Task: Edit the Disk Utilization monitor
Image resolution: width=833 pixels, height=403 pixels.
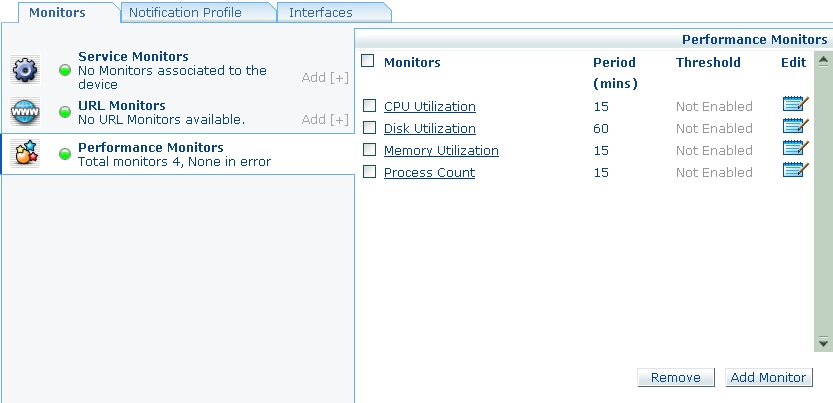Action: coord(795,126)
